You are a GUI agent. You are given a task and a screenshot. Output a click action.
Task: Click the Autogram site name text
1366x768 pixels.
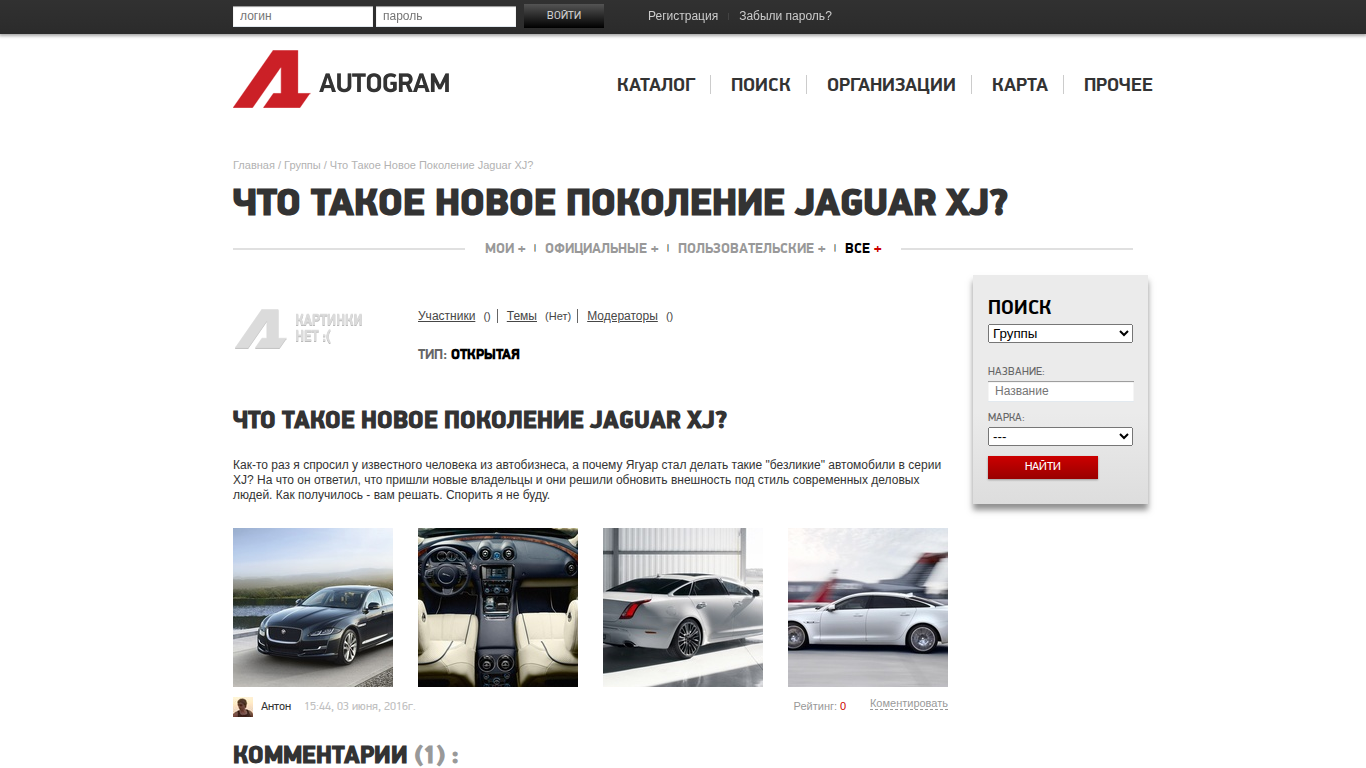(x=385, y=83)
